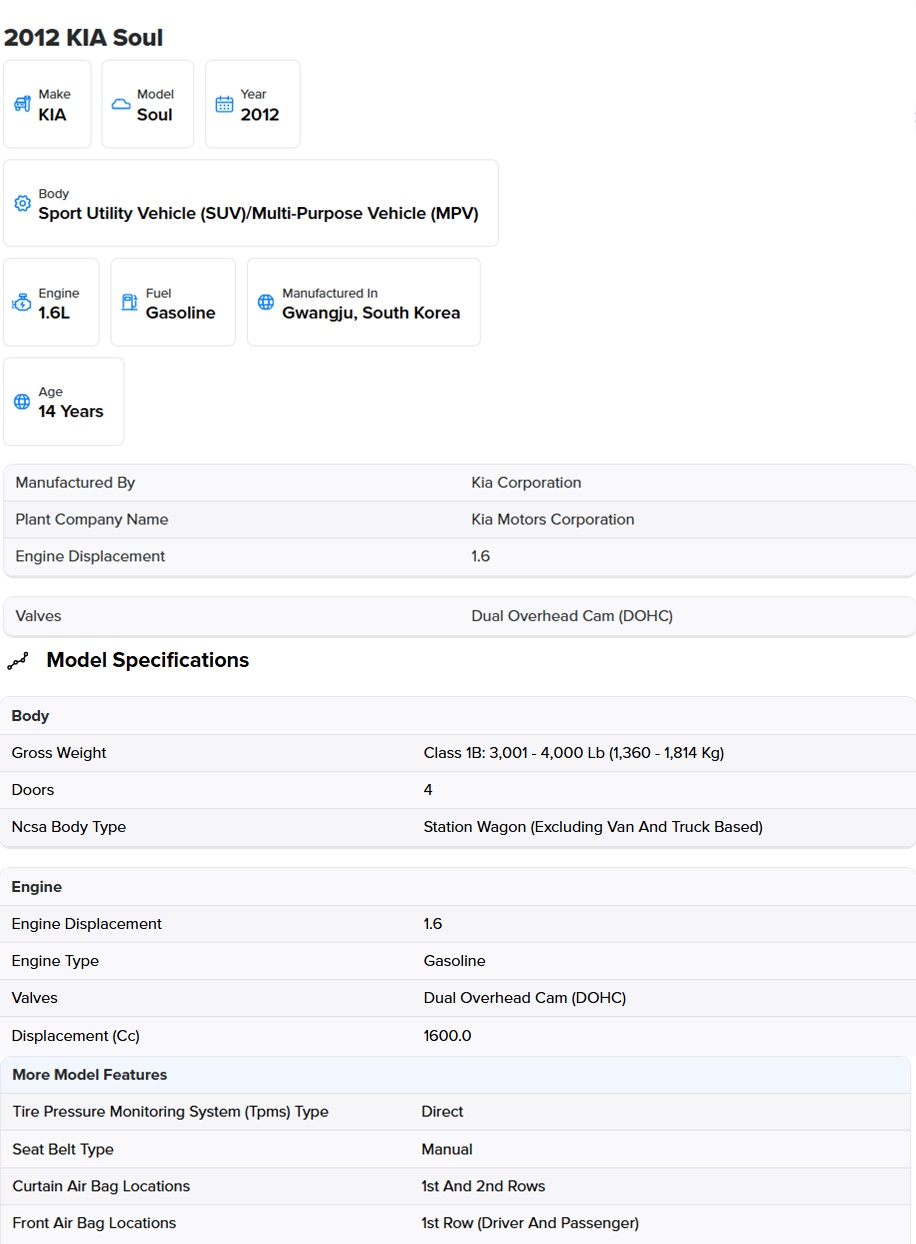This screenshot has height=1244, width=916.
Task: Click the engine icon beside 1.6L
Action: [22, 302]
